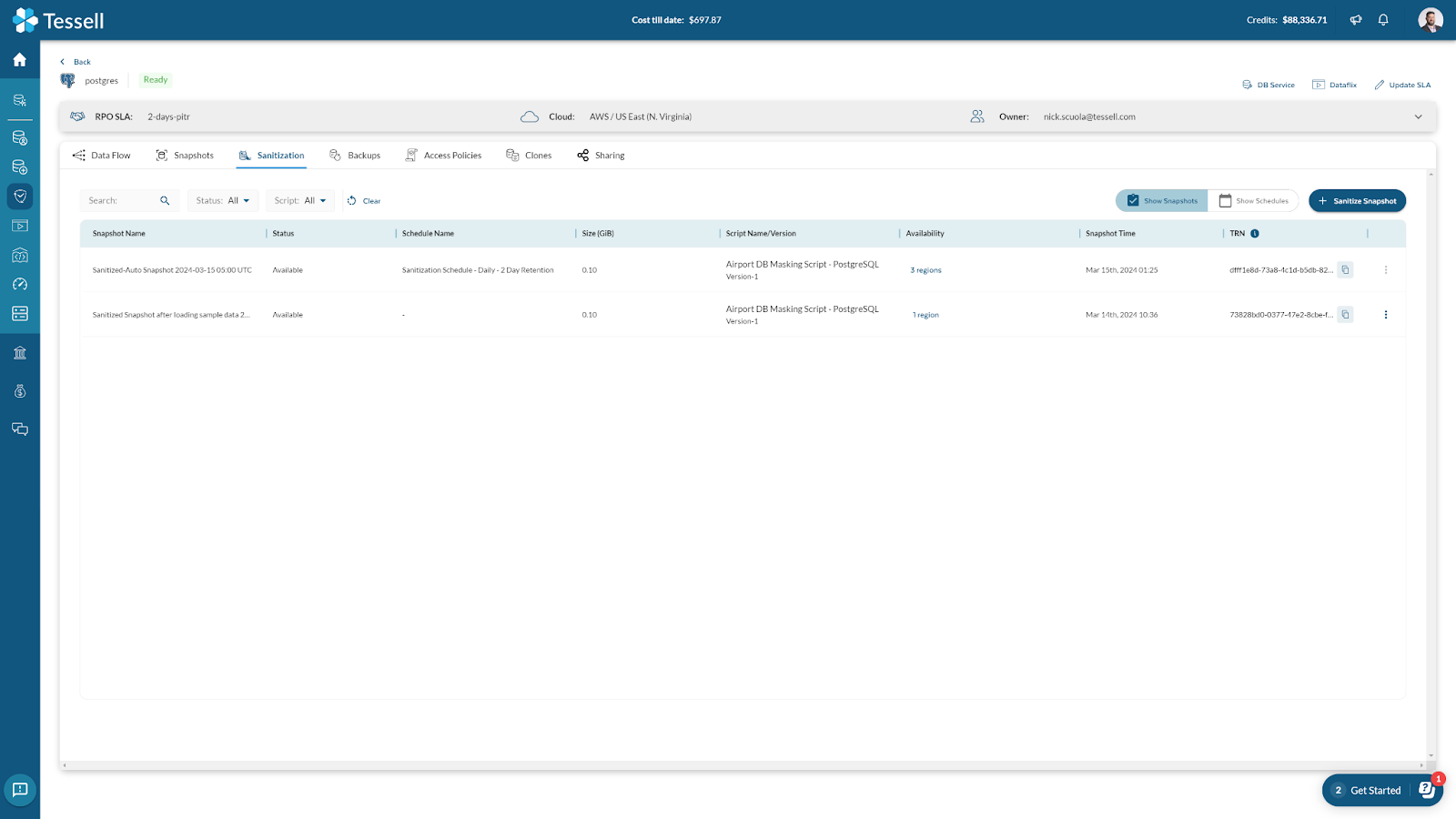This screenshot has height=819, width=1456.
Task: Toggle the Show Schedules view
Action: tap(1253, 200)
